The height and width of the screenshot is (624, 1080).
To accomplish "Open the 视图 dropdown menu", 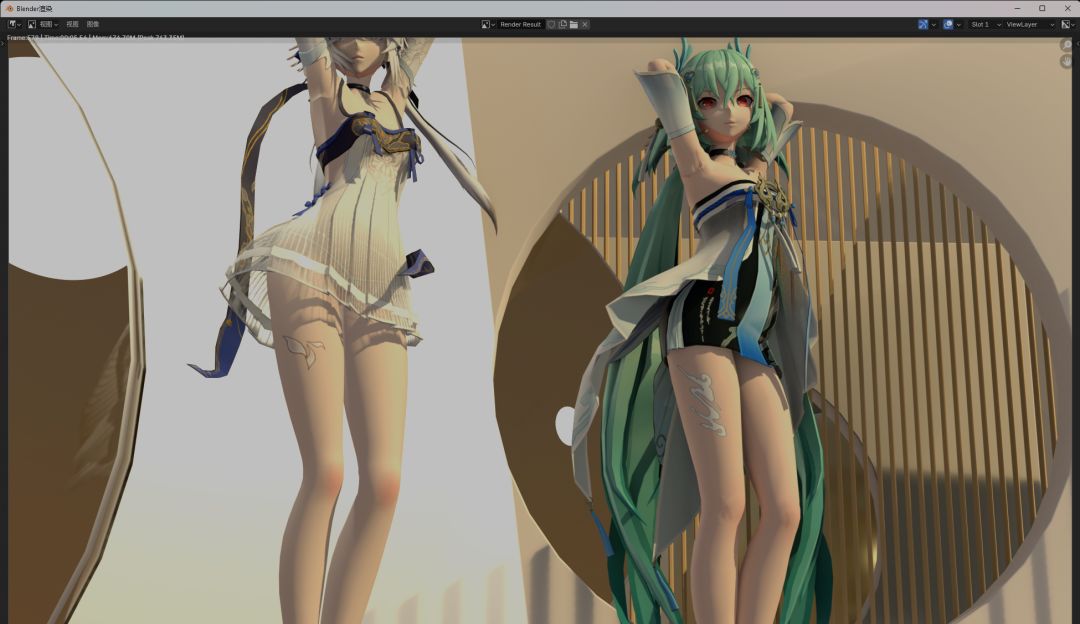I will [x=48, y=24].
